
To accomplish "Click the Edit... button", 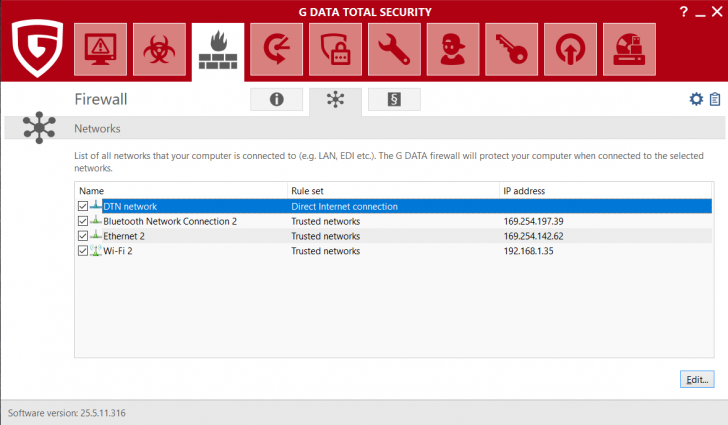I will pyautogui.click(x=697, y=379).
